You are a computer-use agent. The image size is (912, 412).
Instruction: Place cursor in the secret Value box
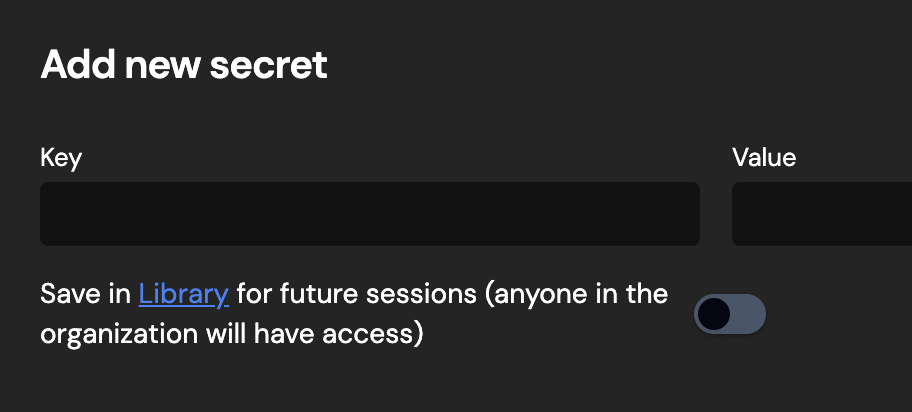tap(822, 214)
